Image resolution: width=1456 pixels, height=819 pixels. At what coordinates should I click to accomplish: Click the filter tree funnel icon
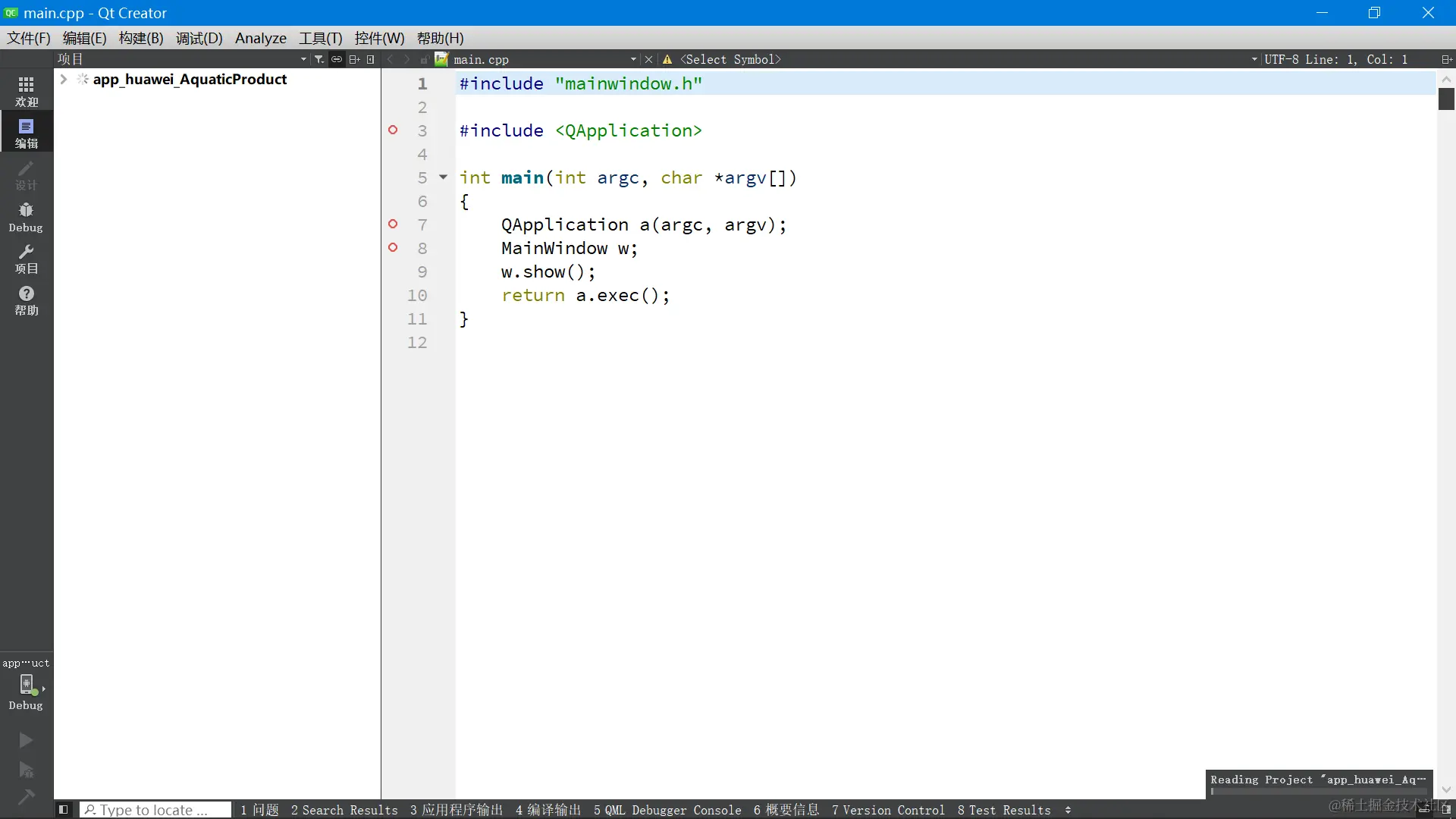point(319,59)
